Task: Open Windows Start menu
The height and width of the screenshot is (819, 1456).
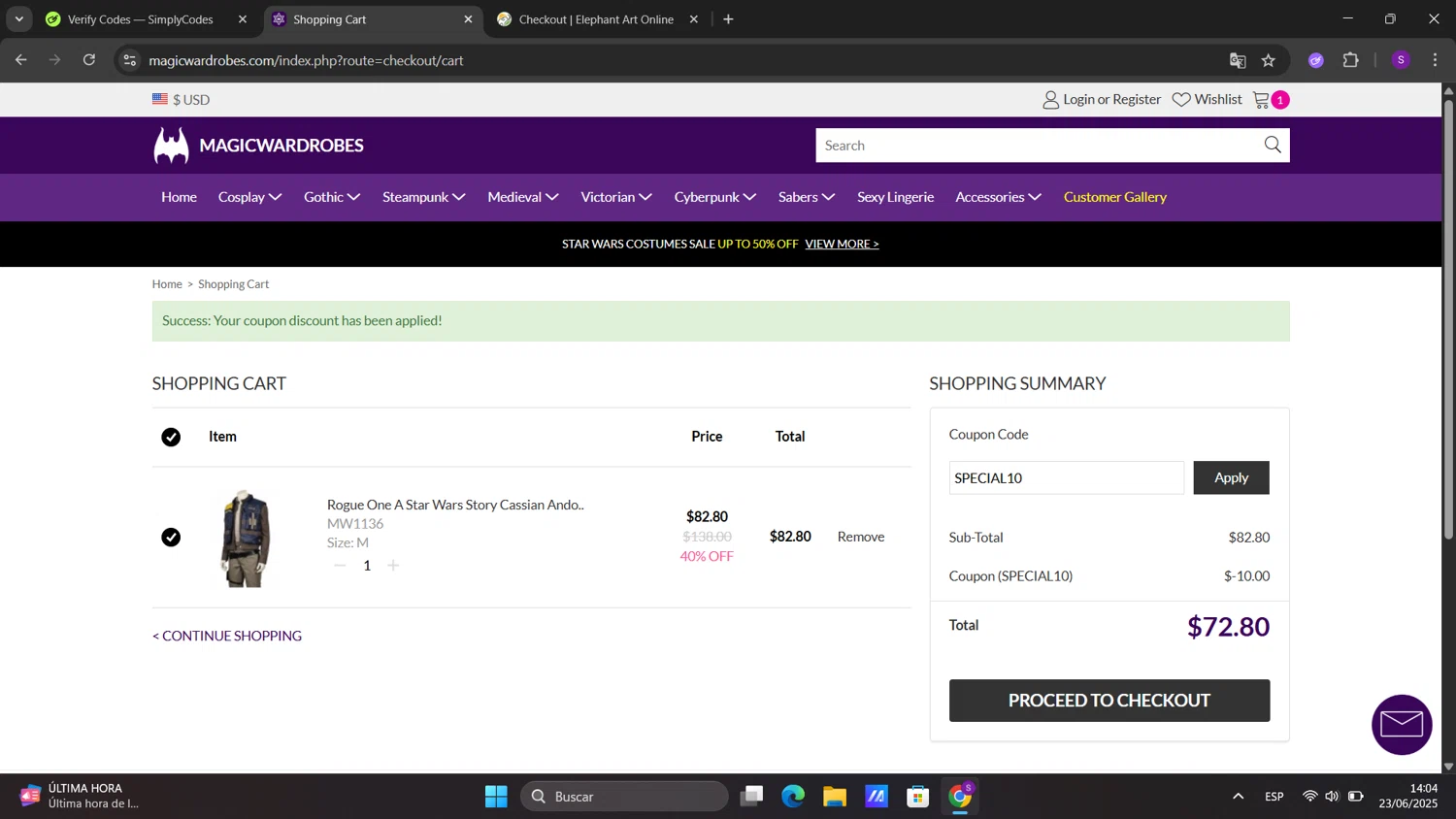Action: click(496, 797)
